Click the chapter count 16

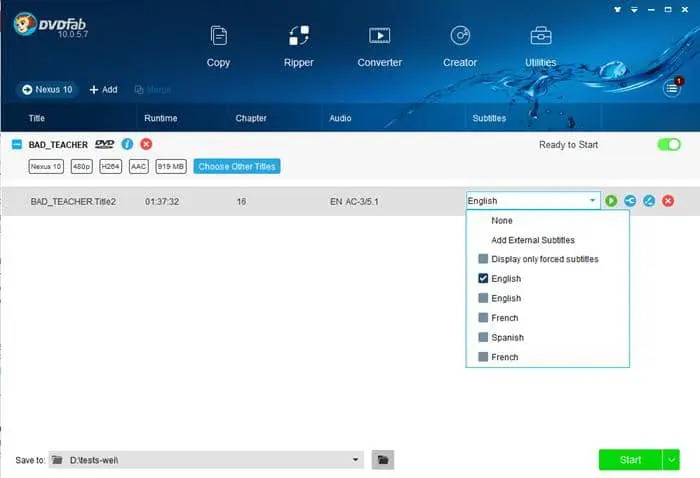[x=241, y=202]
